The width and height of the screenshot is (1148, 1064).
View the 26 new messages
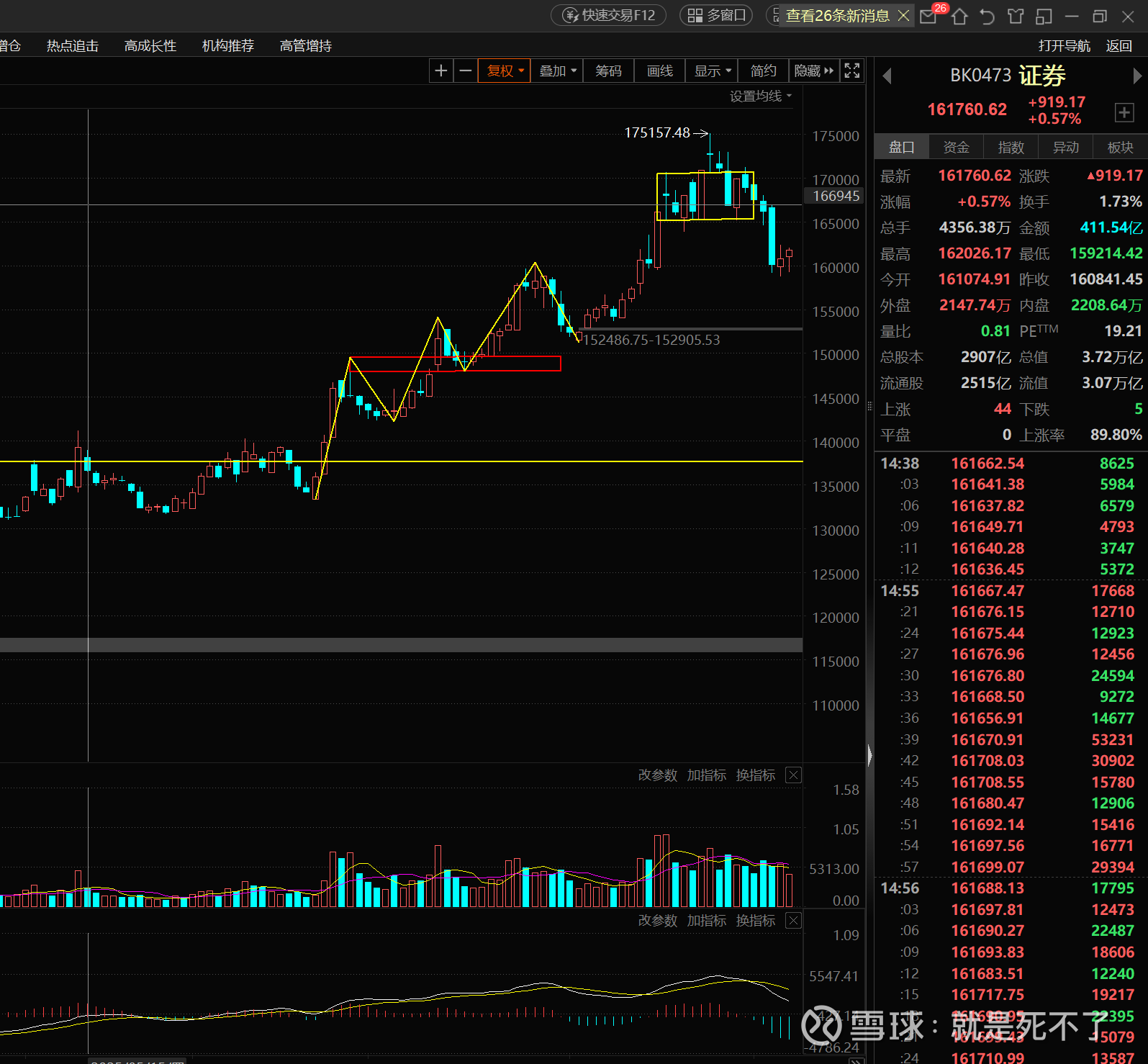tap(838, 15)
